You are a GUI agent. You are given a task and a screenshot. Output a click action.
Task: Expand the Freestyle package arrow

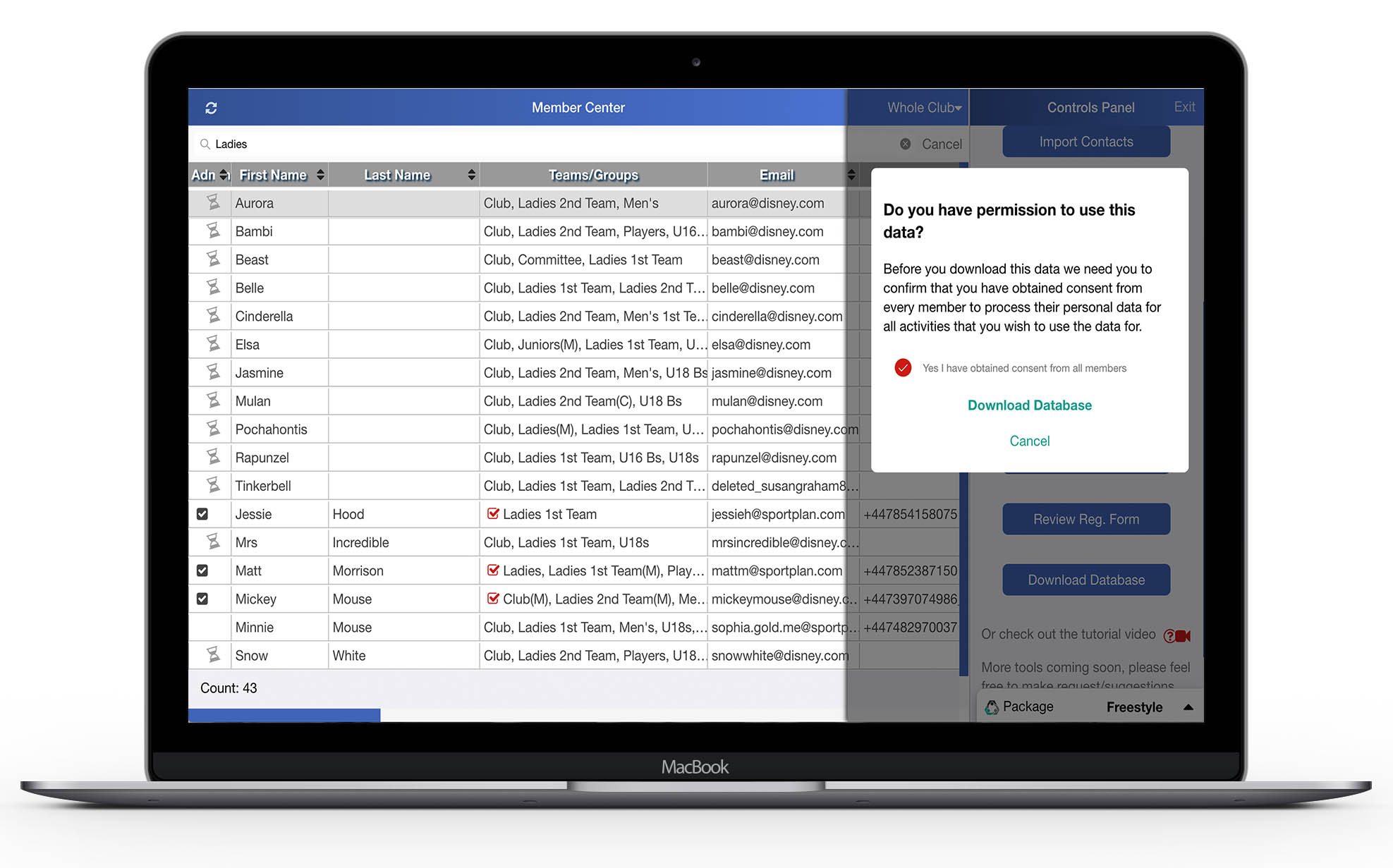click(x=1188, y=707)
